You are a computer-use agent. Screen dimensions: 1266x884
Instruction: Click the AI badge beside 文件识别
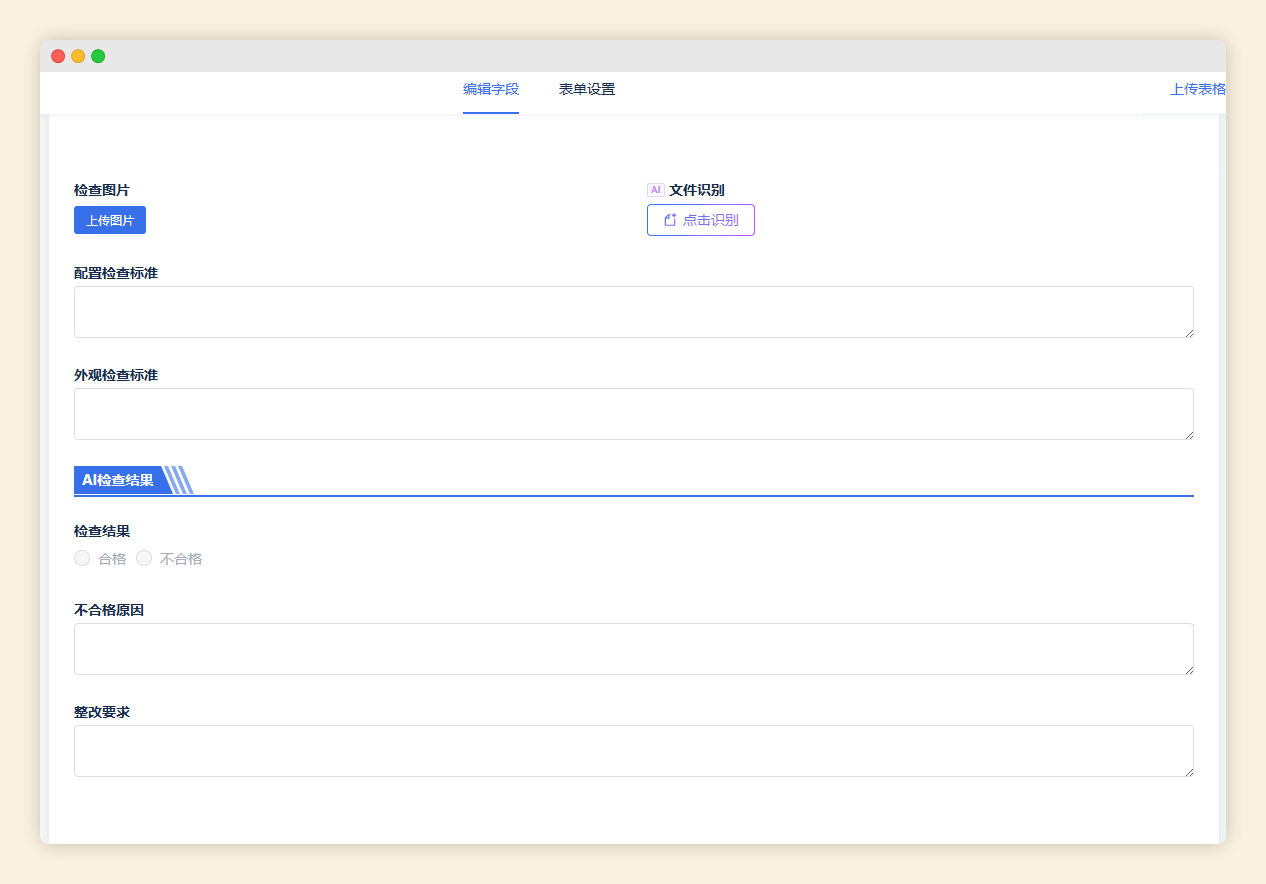(x=656, y=190)
